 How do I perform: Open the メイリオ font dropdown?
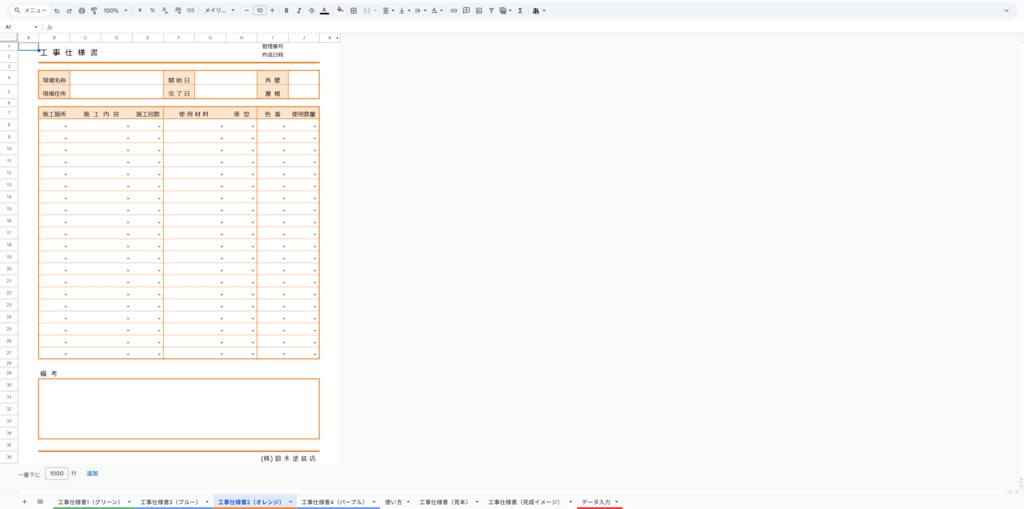tap(219, 10)
